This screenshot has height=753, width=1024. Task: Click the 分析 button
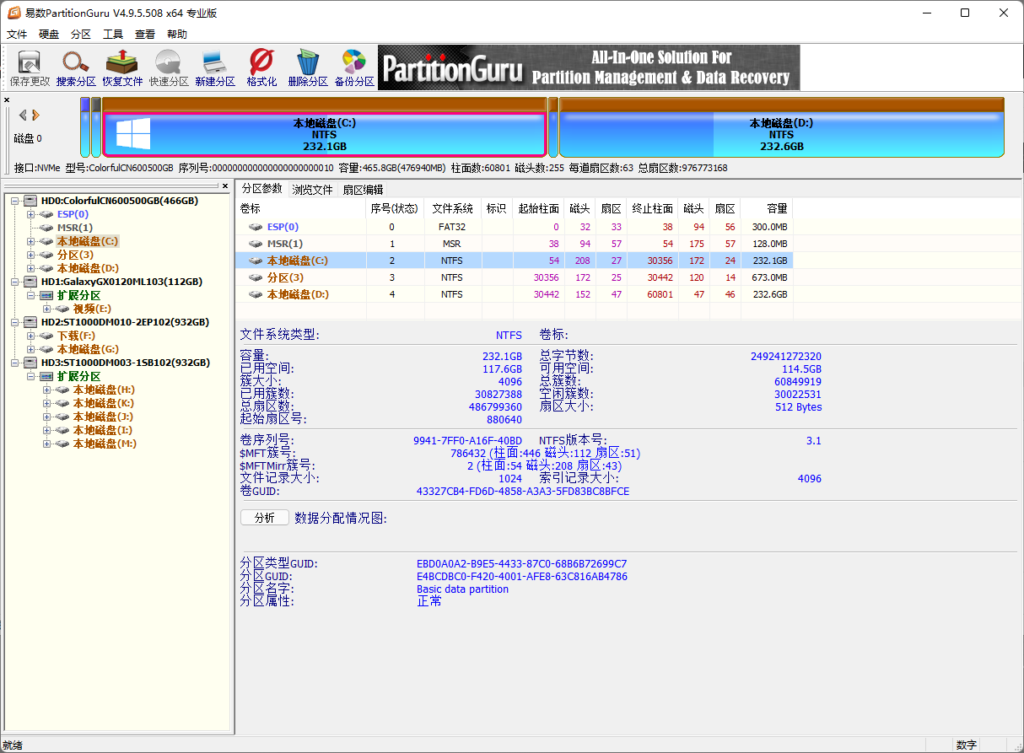264,518
